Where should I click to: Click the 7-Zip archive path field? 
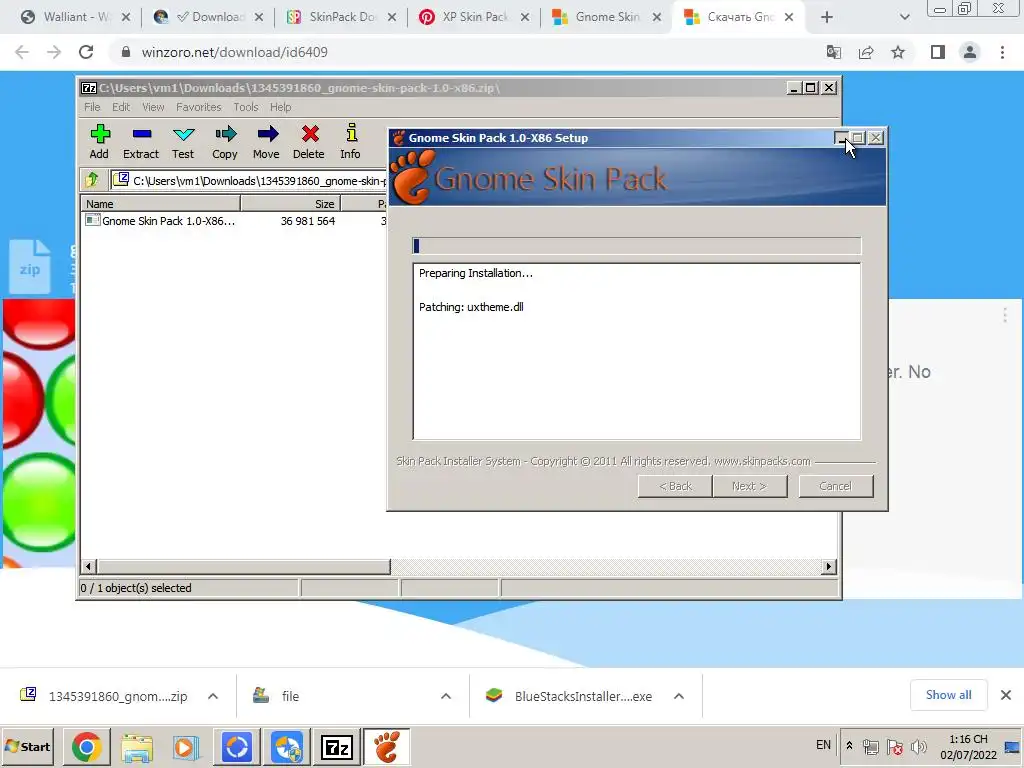(x=249, y=180)
